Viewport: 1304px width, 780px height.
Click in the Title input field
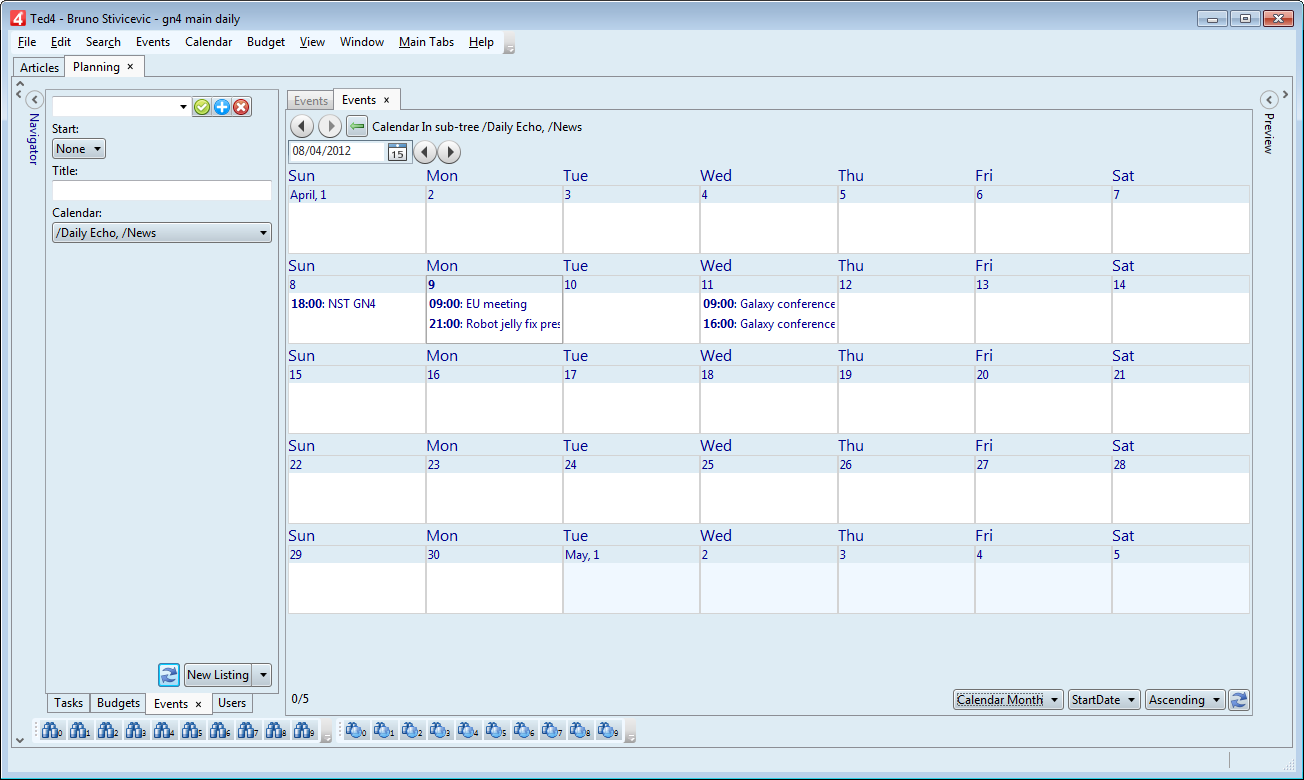[x=162, y=190]
